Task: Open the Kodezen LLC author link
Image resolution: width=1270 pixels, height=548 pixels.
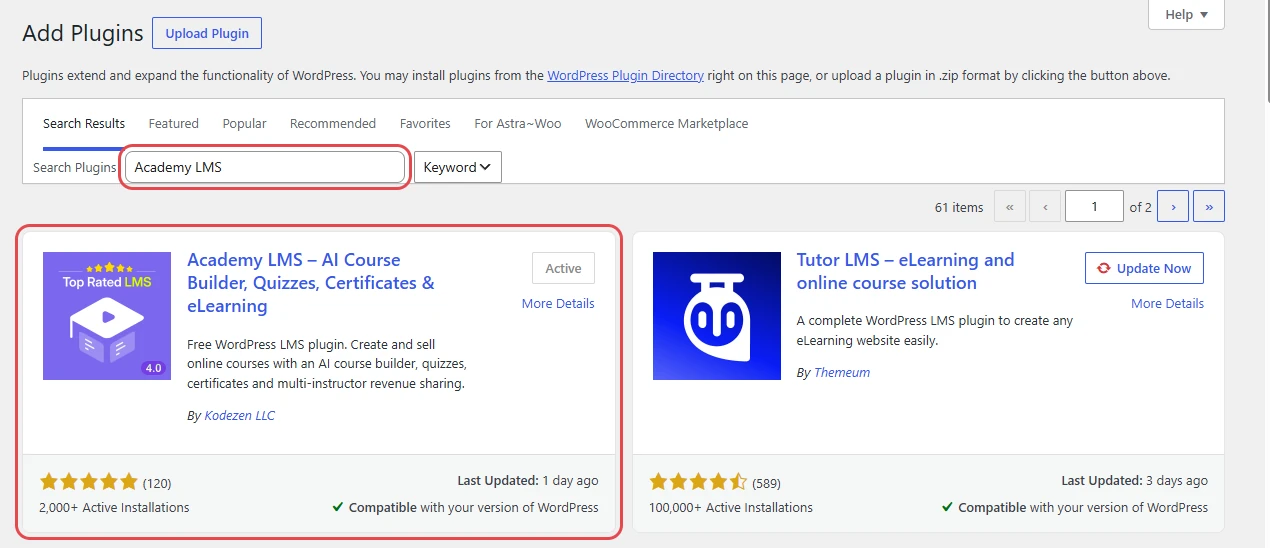Action: (240, 415)
